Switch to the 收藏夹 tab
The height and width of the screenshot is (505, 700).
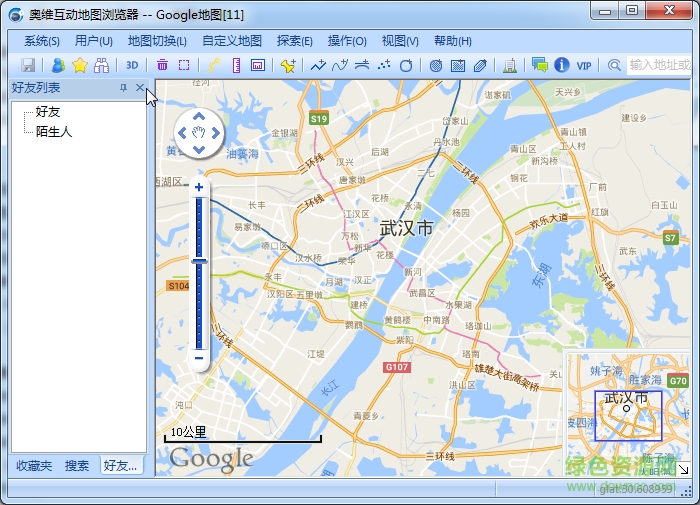33,466
